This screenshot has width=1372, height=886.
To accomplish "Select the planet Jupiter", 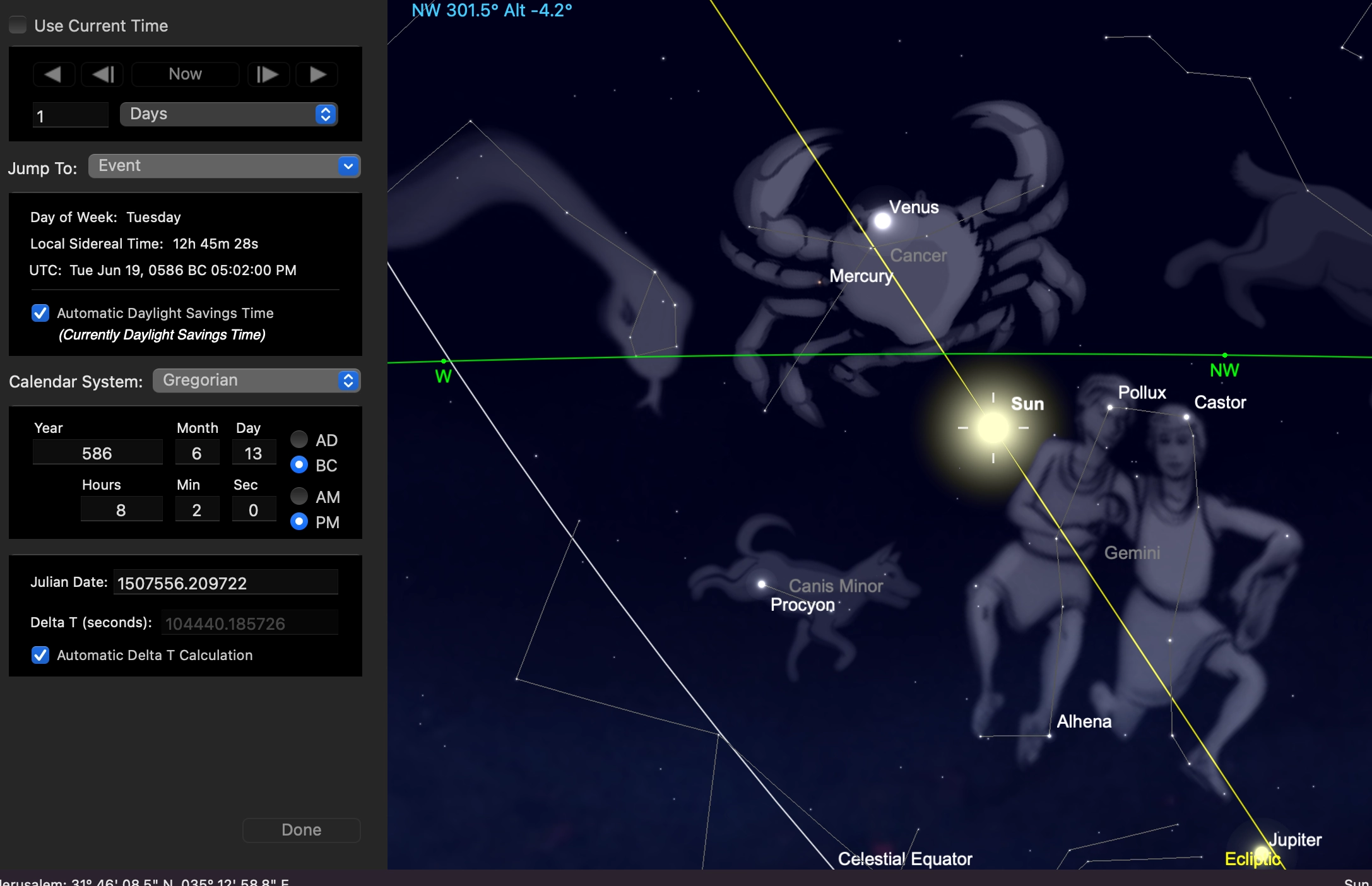I will (1261, 854).
